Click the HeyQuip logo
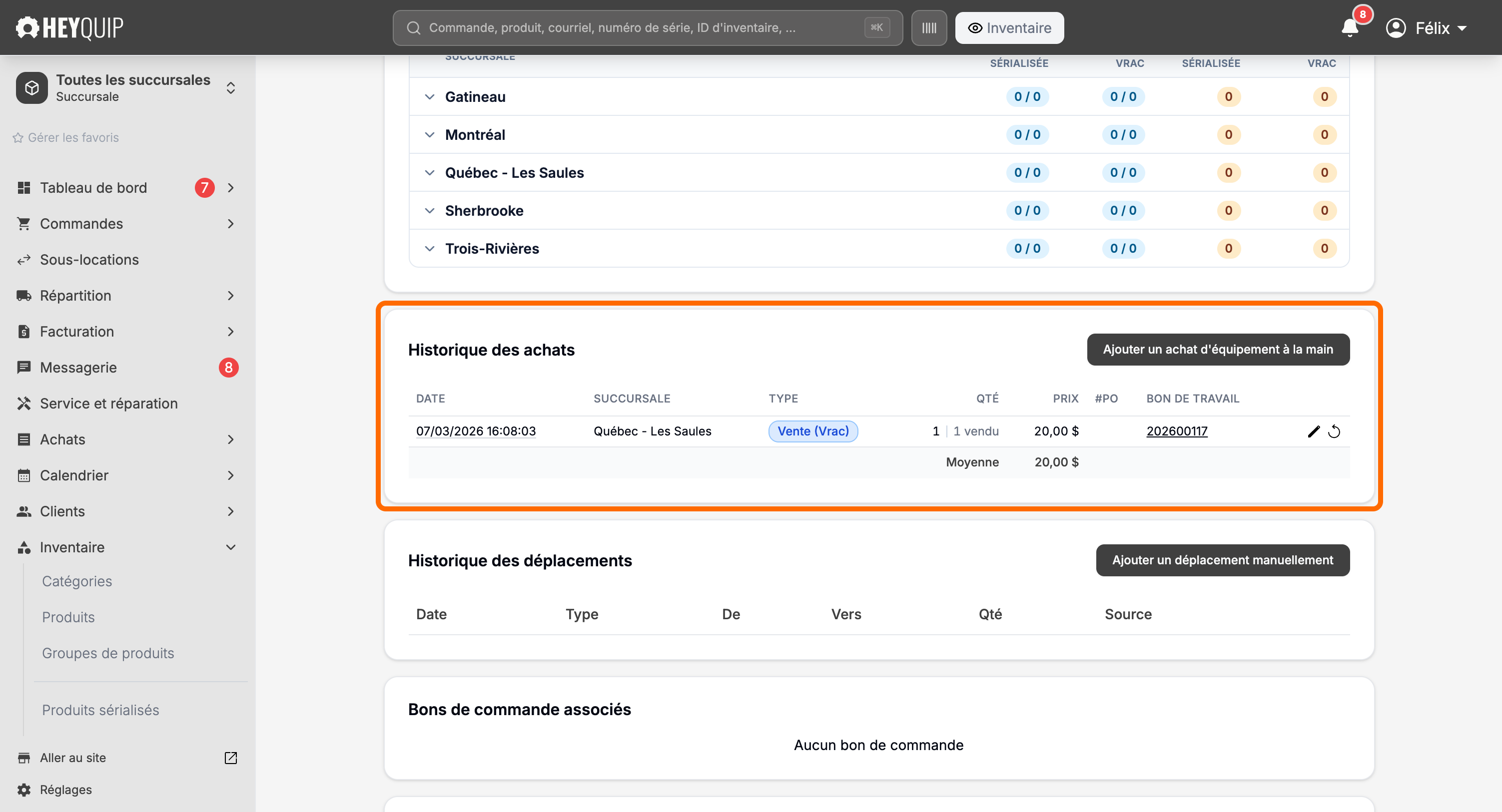This screenshot has width=1502, height=812. [x=69, y=27]
